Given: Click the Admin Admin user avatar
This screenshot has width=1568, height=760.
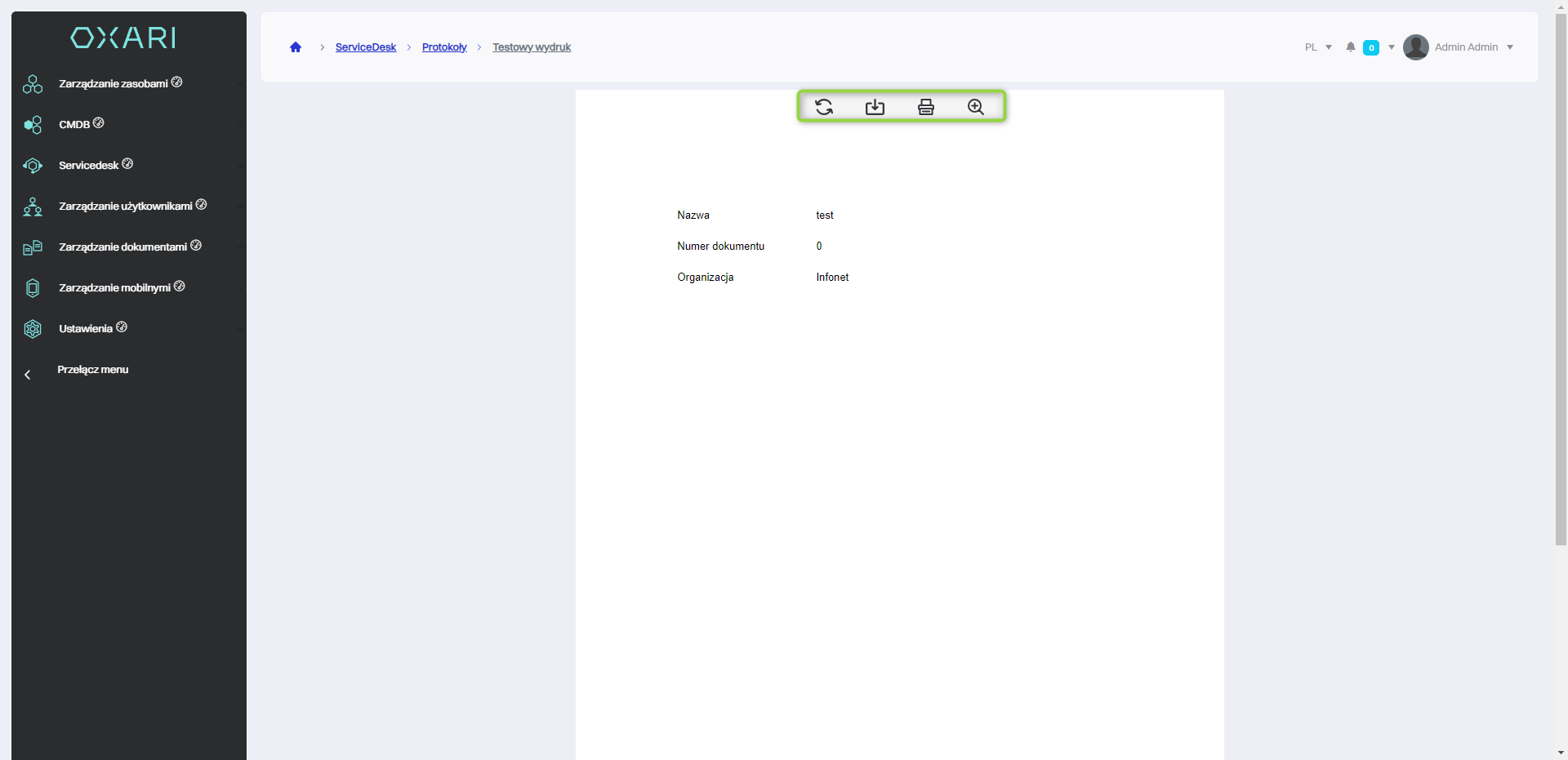Looking at the screenshot, I should click(1415, 47).
